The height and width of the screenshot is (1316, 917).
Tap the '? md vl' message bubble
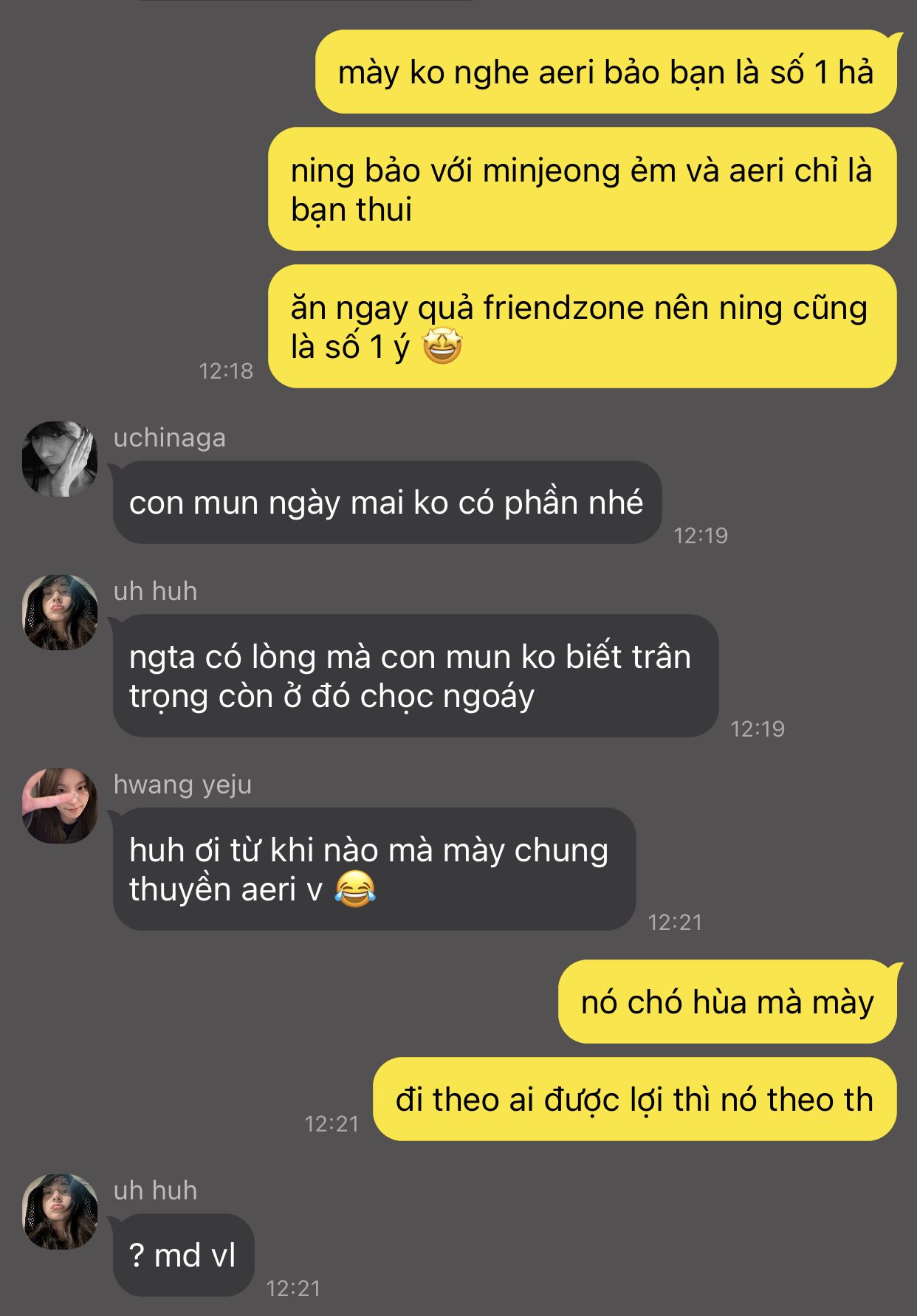183,1255
